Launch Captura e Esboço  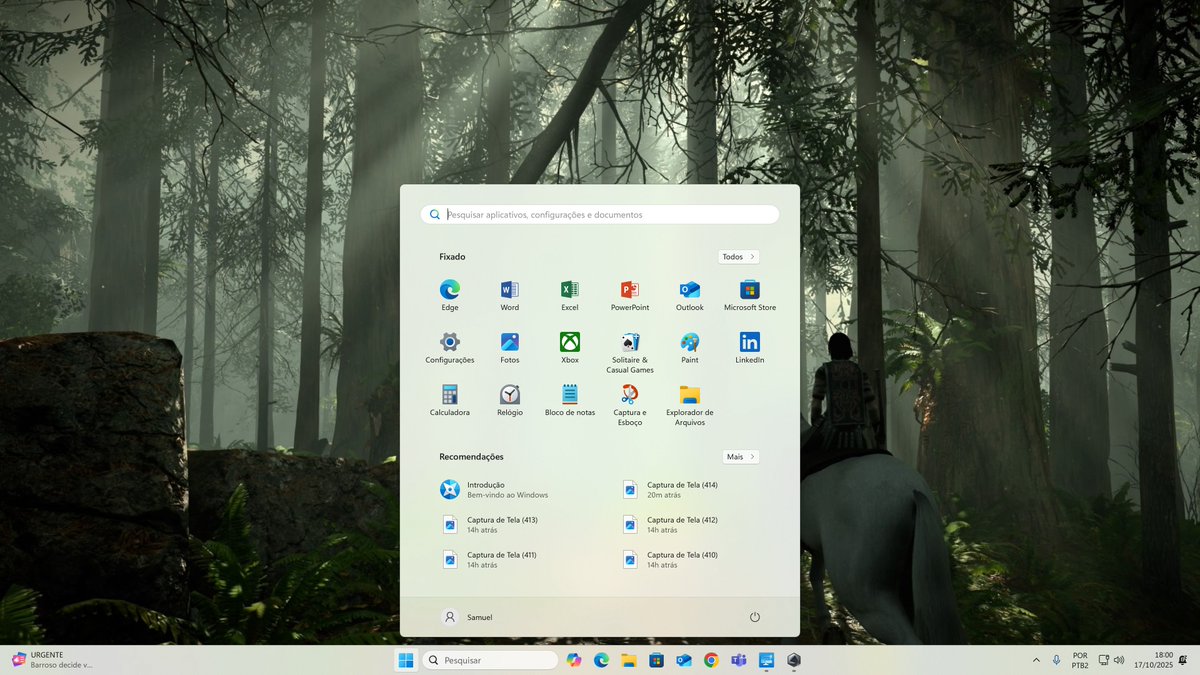630,405
